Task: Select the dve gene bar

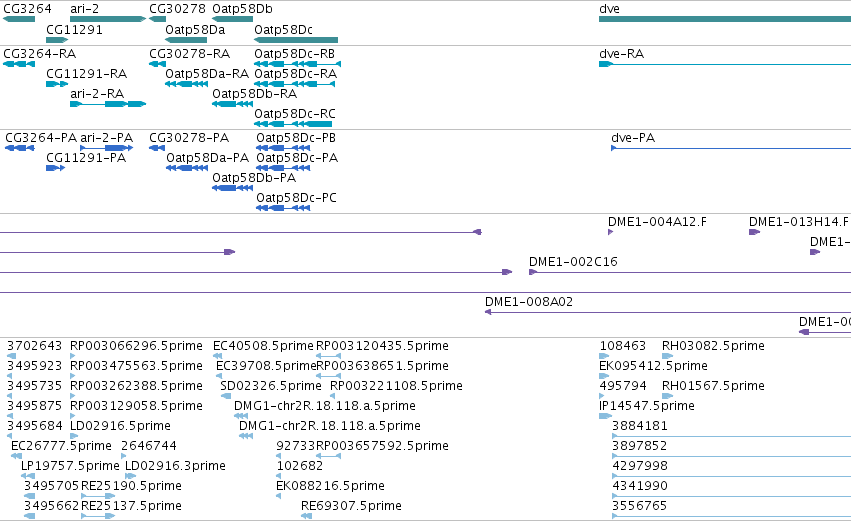Action: tap(725, 19)
